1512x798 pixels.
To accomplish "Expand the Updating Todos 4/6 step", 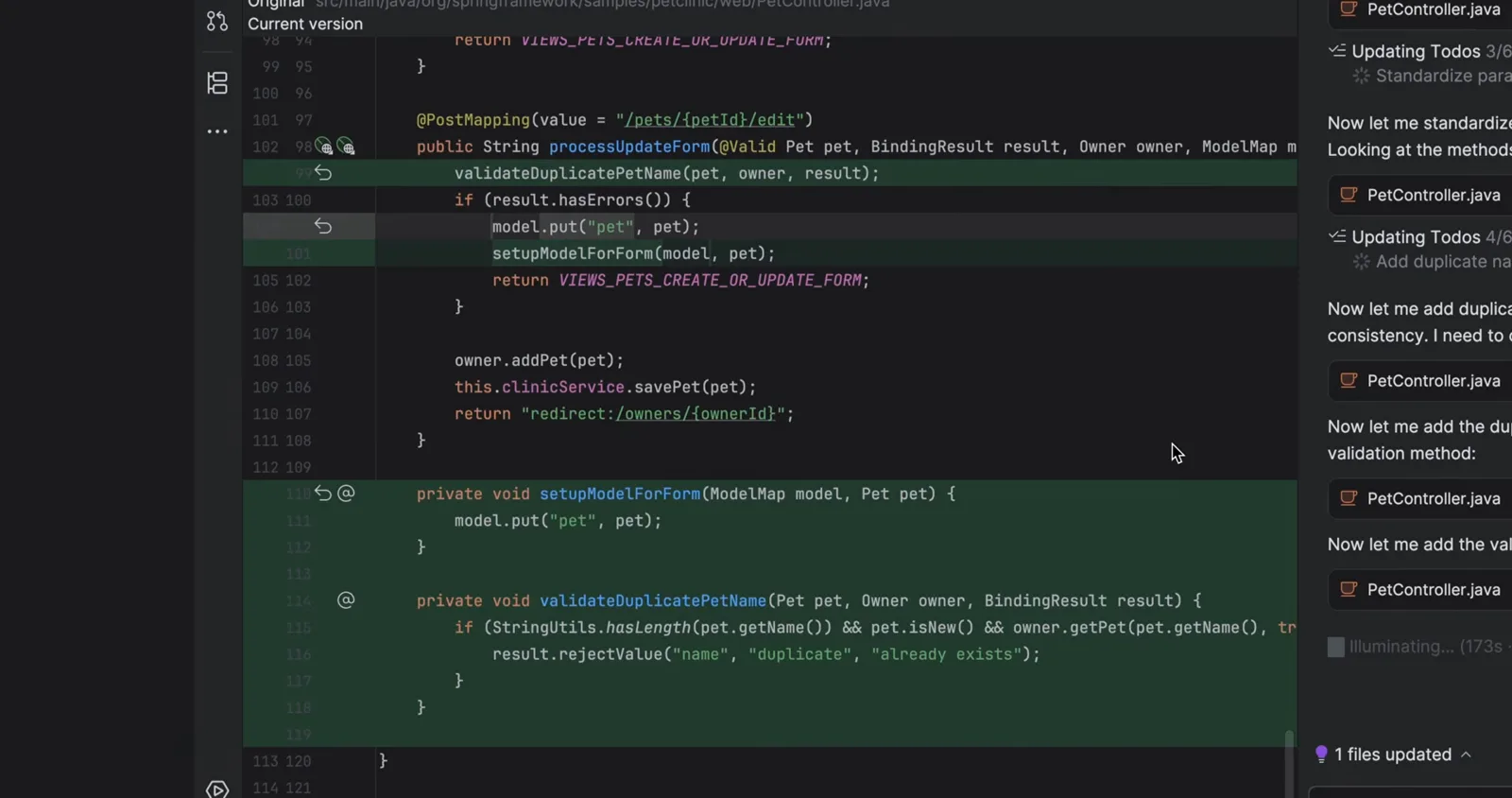I will click(1419, 237).
